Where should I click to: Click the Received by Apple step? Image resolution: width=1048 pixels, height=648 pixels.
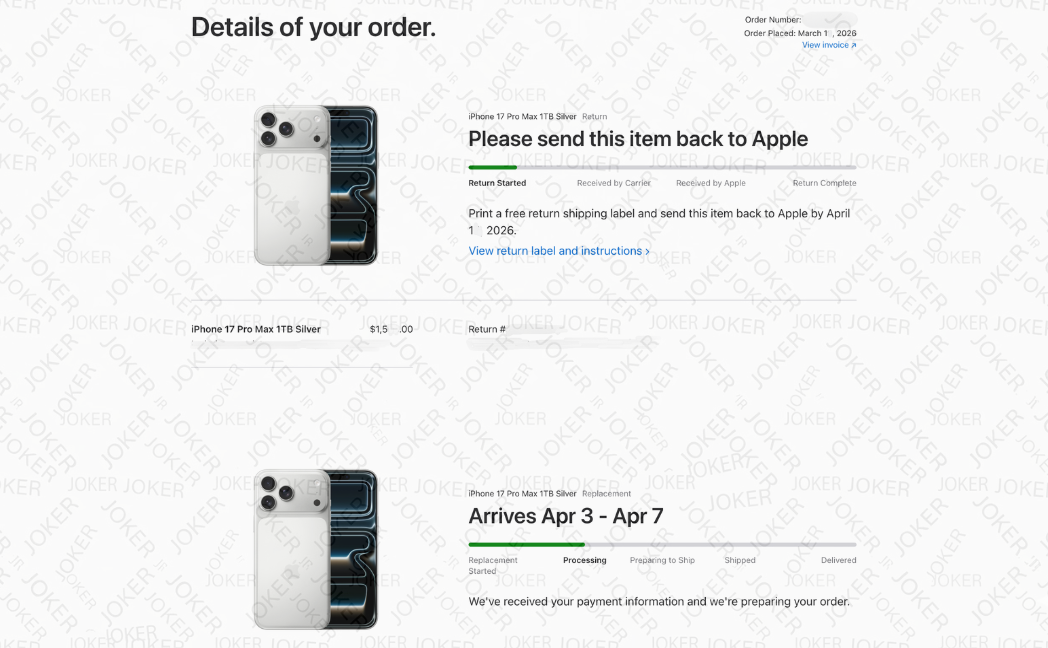click(x=710, y=183)
